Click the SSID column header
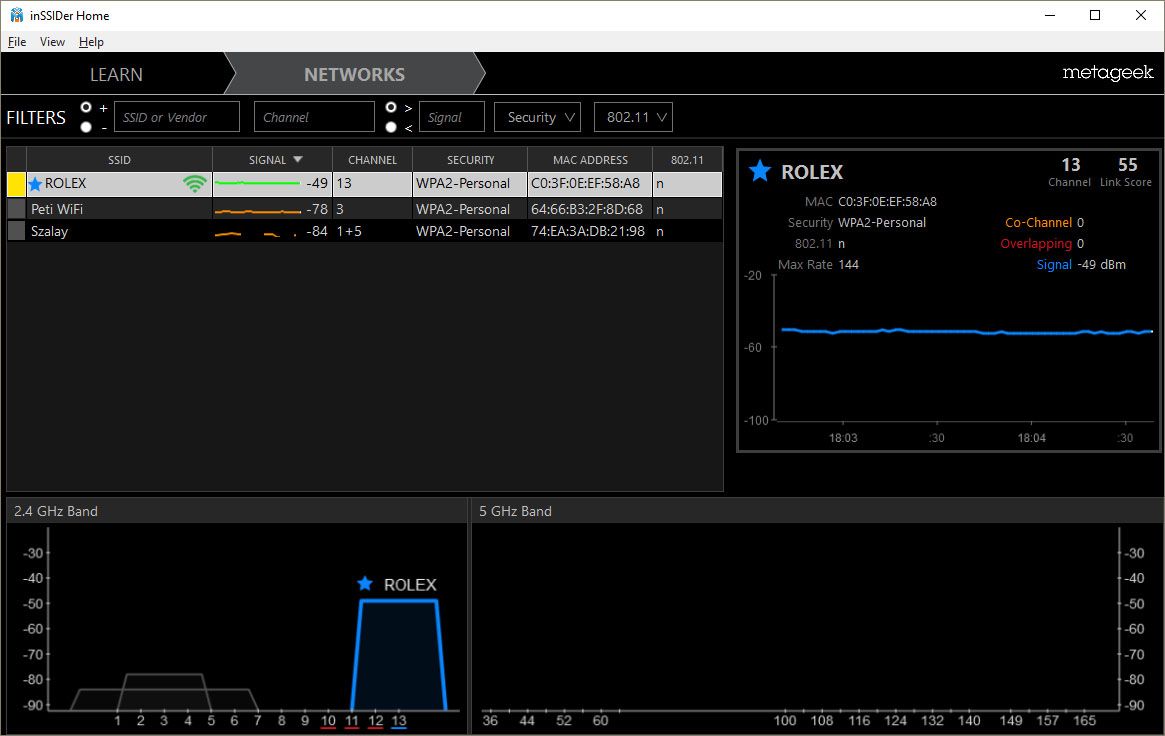Viewport: 1165px width, 736px height. (x=119, y=160)
